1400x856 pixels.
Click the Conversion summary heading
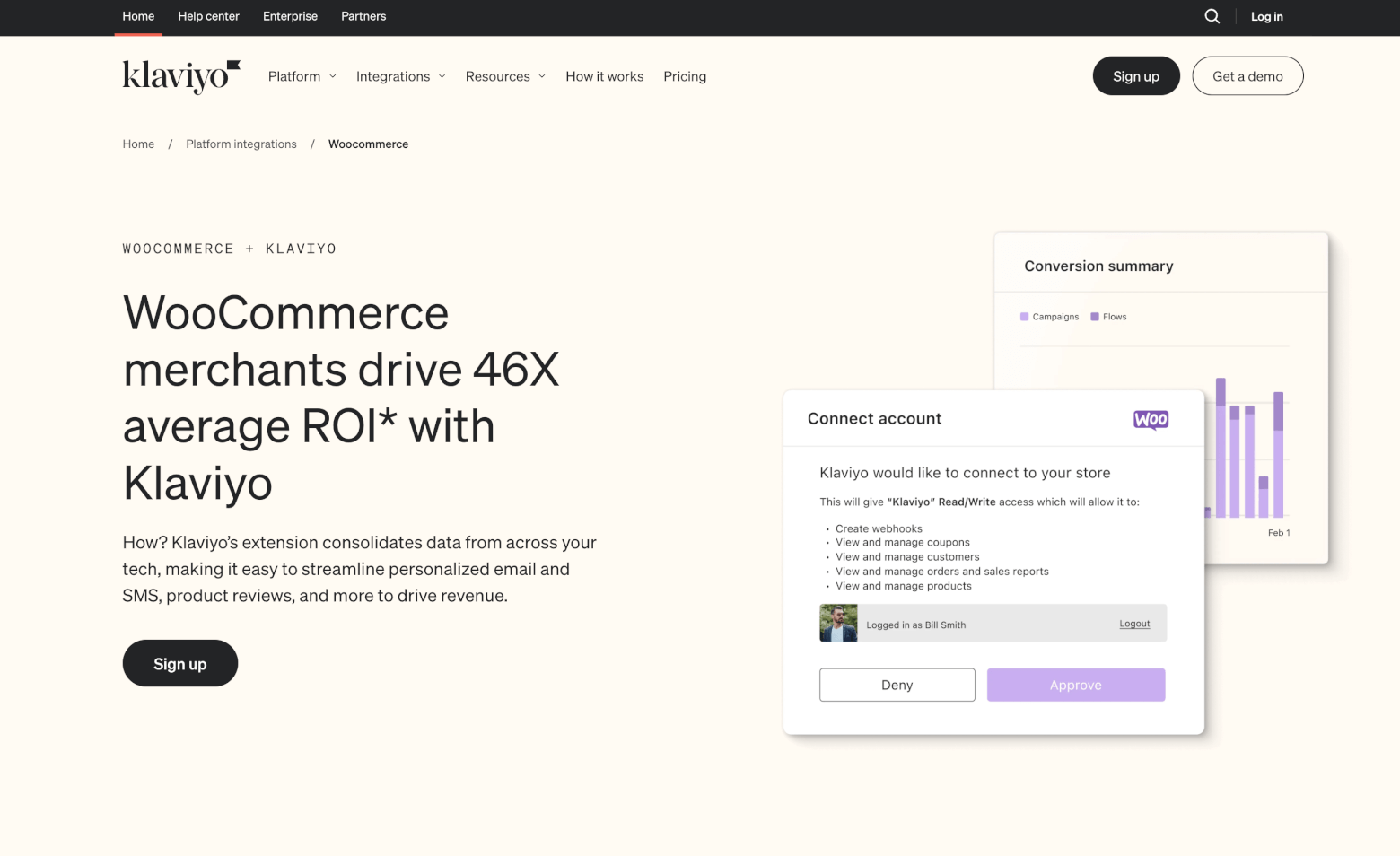pyautogui.click(x=1098, y=266)
